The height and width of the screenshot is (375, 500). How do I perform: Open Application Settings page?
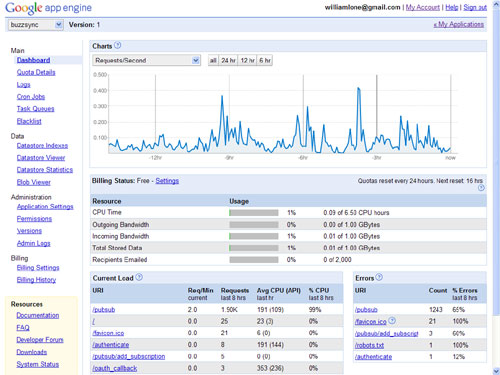(x=45, y=207)
